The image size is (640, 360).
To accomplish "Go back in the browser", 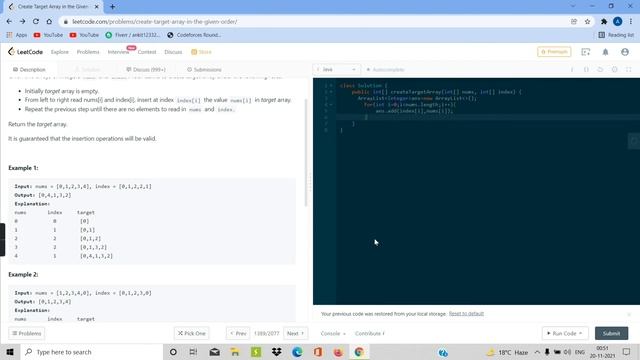I will 9,22.
